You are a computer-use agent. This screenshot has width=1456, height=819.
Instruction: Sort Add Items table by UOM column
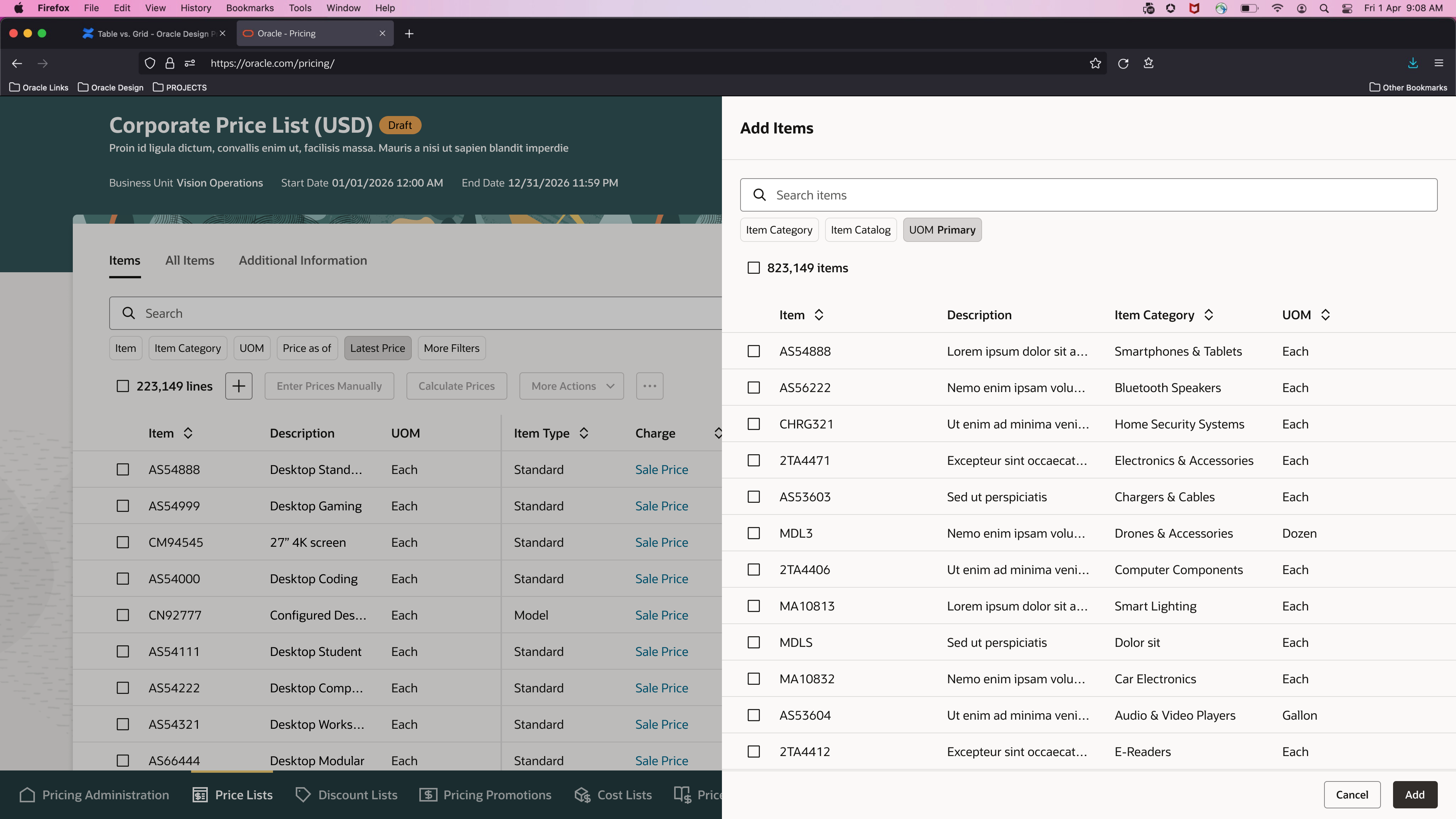click(1326, 315)
